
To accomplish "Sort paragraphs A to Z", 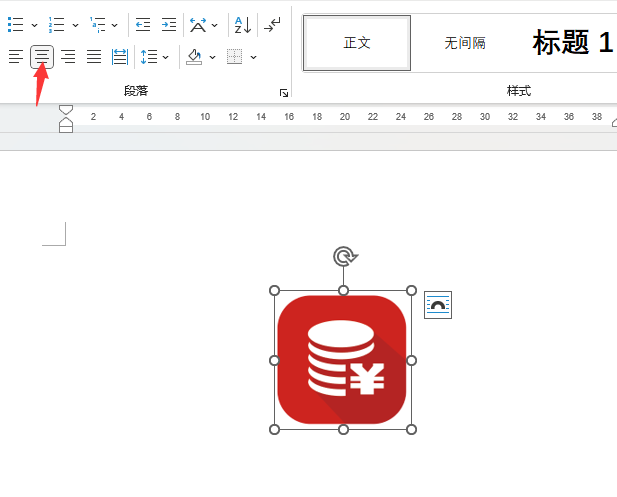I will [243, 25].
